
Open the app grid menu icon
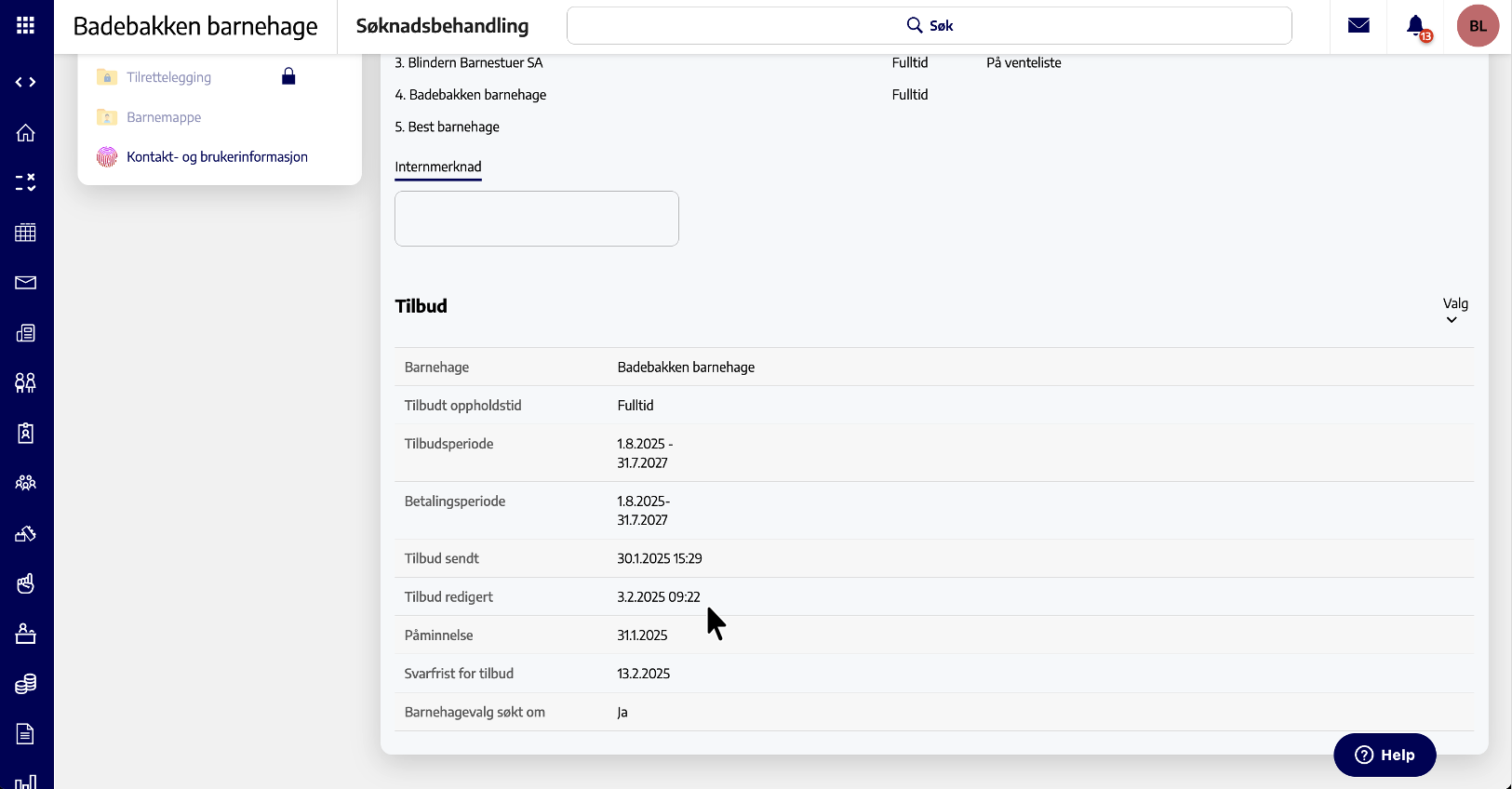coord(26,26)
